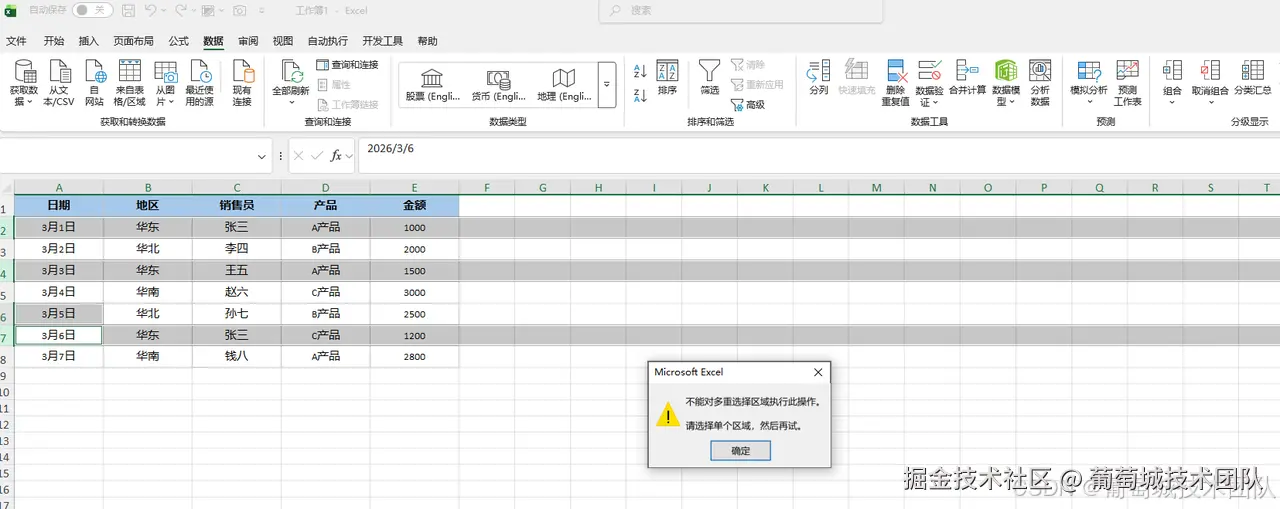
Task: Switch to the 页面布局 tab
Action: tap(134, 41)
